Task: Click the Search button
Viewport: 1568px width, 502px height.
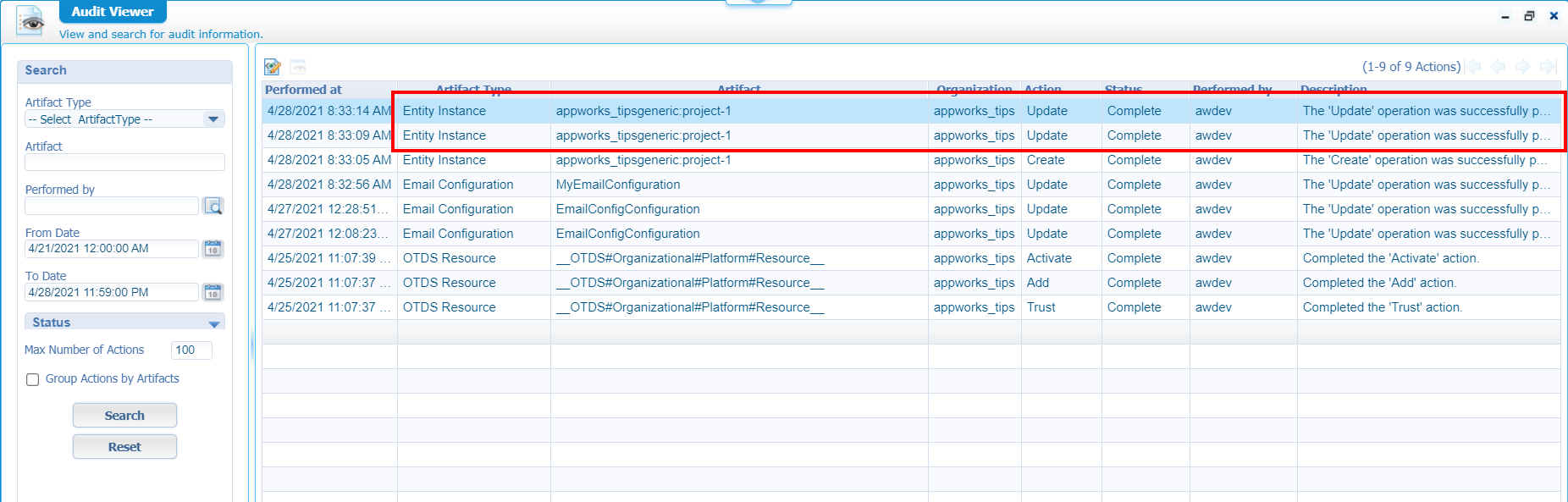Action: [x=124, y=416]
